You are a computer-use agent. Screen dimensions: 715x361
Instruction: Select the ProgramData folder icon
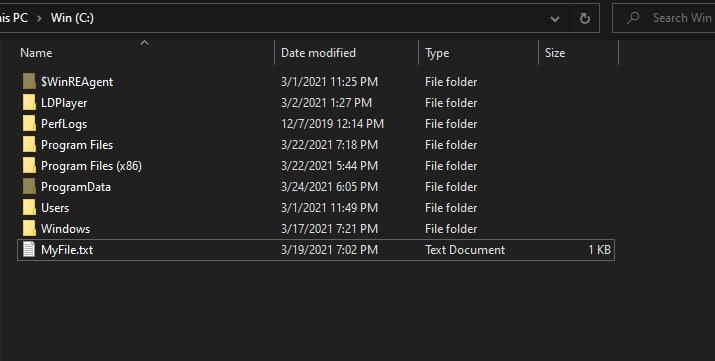coord(29,186)
